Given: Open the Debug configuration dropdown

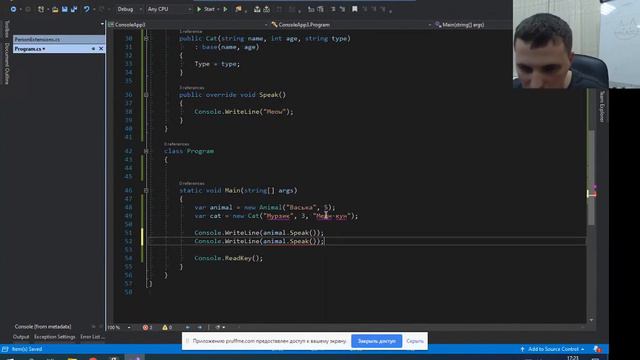Looking at the screenshot, I should (129, 9).
